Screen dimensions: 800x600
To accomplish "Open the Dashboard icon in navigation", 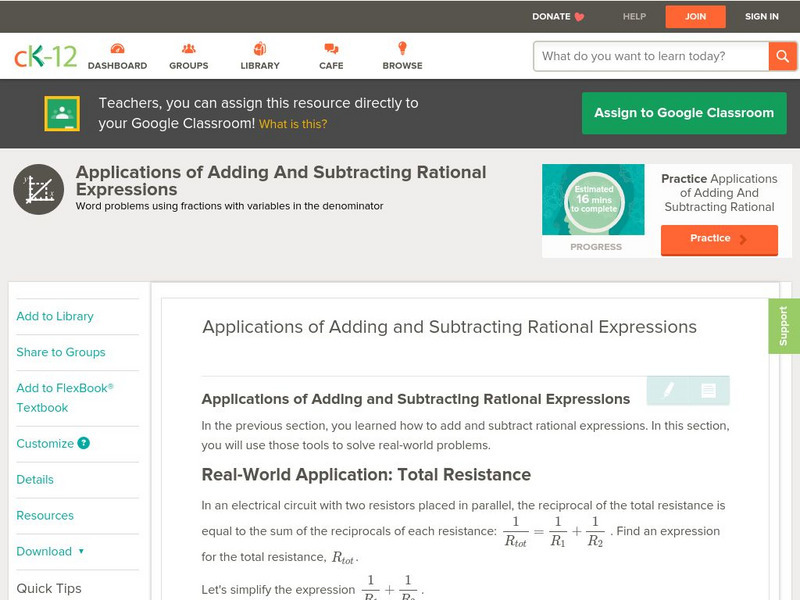I will tap(117, 49).
